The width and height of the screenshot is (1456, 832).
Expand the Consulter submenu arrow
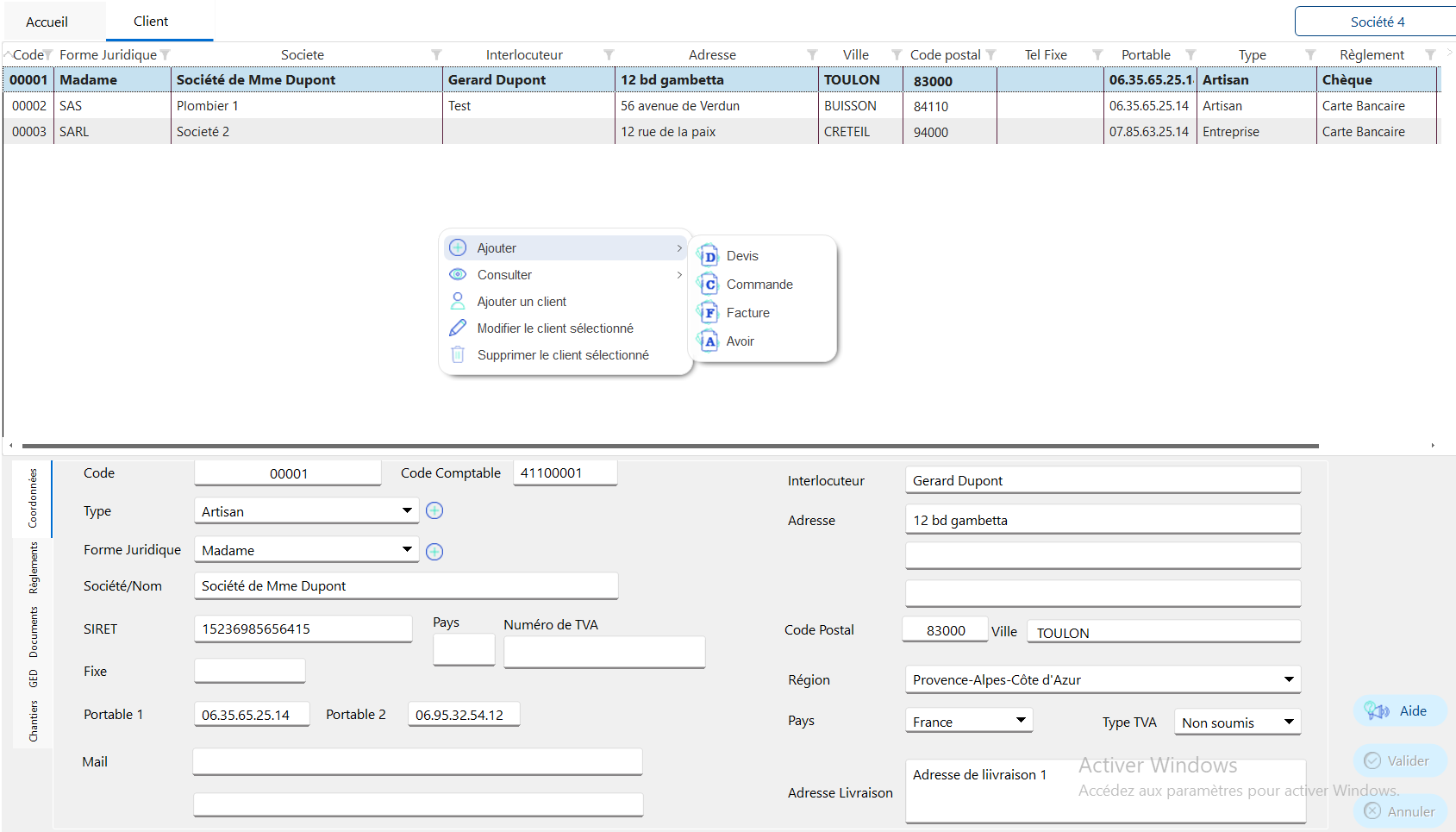tap(679, 275)
